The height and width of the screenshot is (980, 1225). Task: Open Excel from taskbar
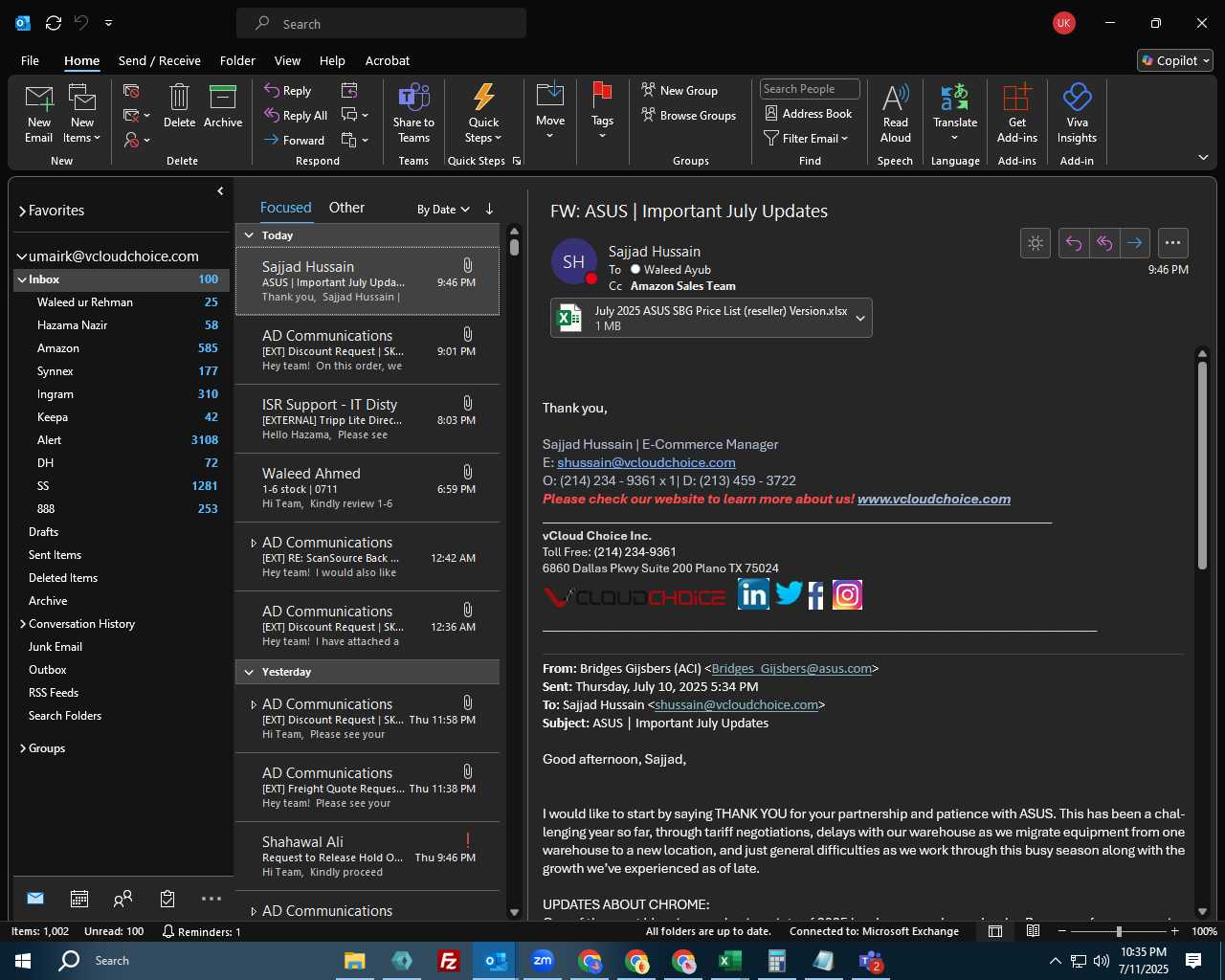pyautogui.click(x=730, y=961)
